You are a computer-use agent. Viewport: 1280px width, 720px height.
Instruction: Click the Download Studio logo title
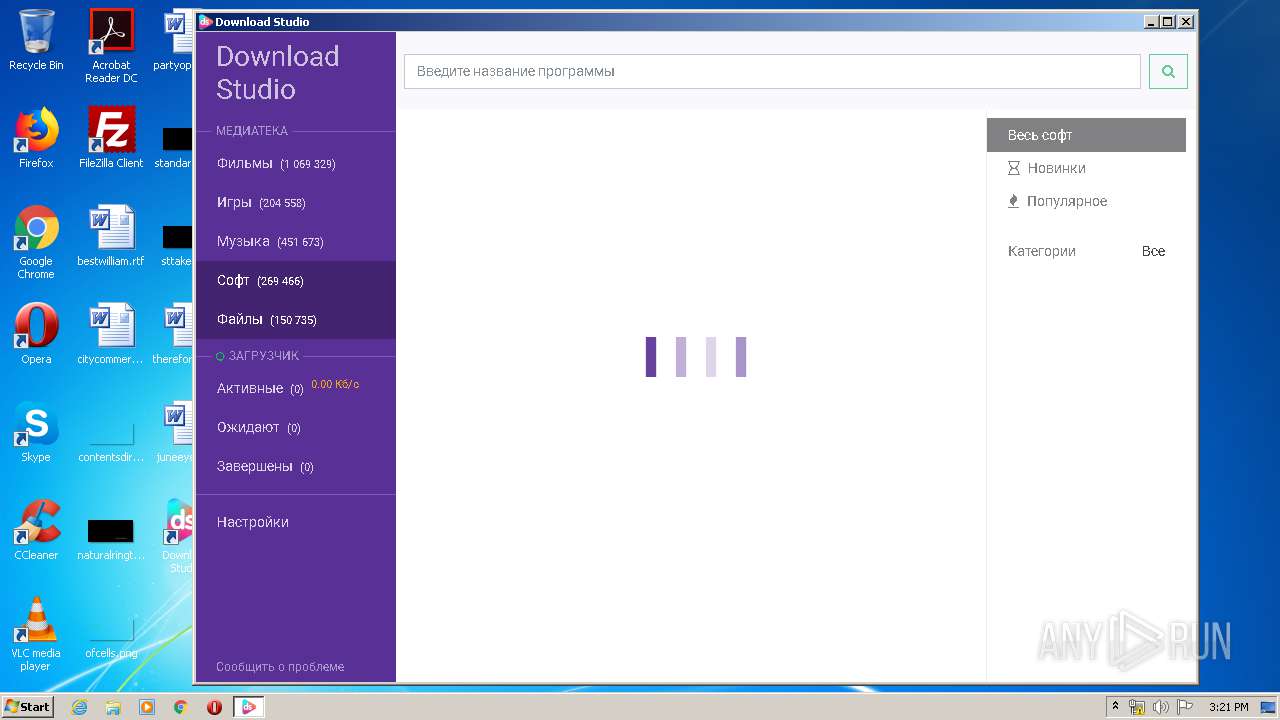278,72
